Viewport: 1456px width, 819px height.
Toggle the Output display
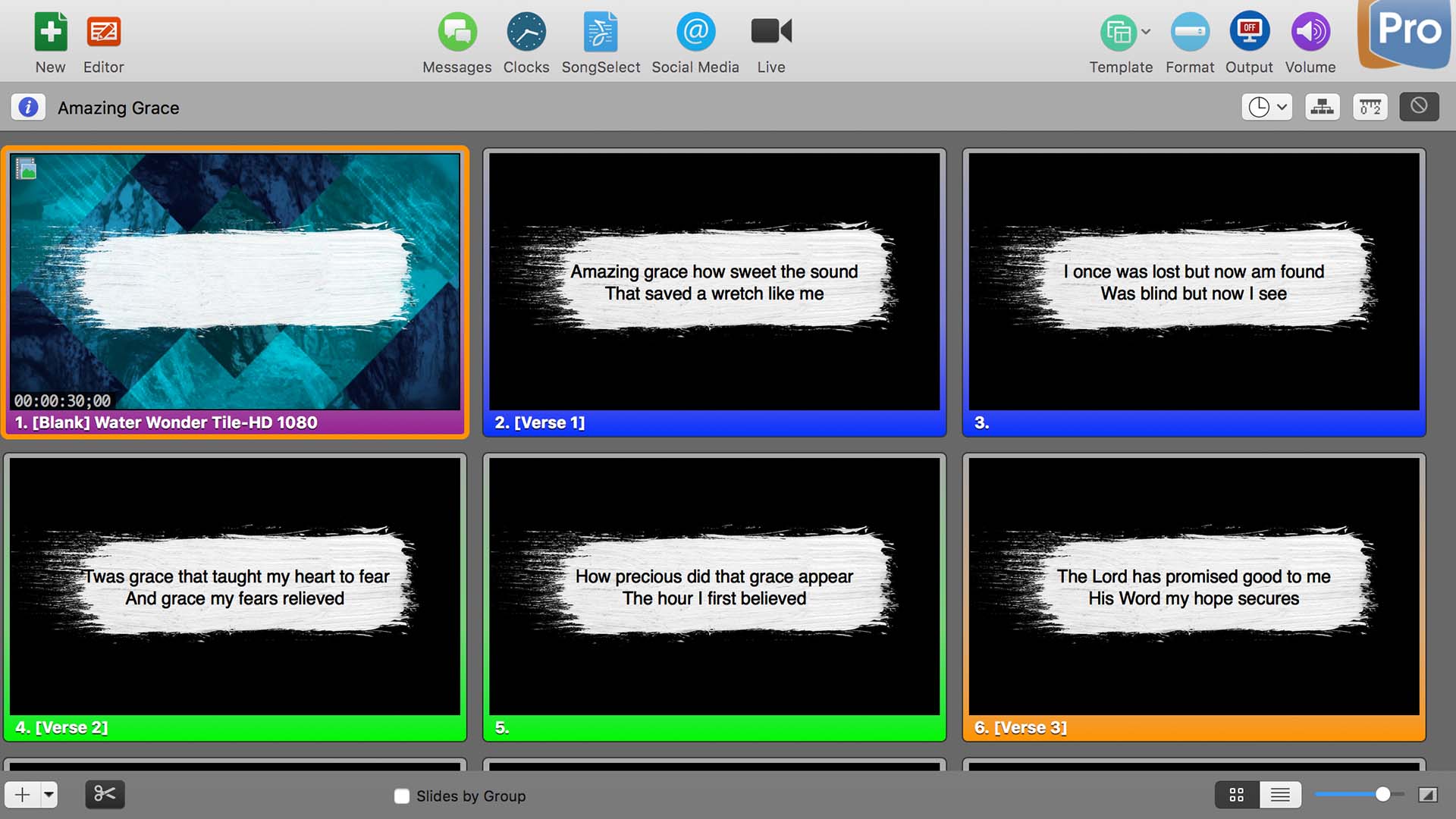(1249, 33)
